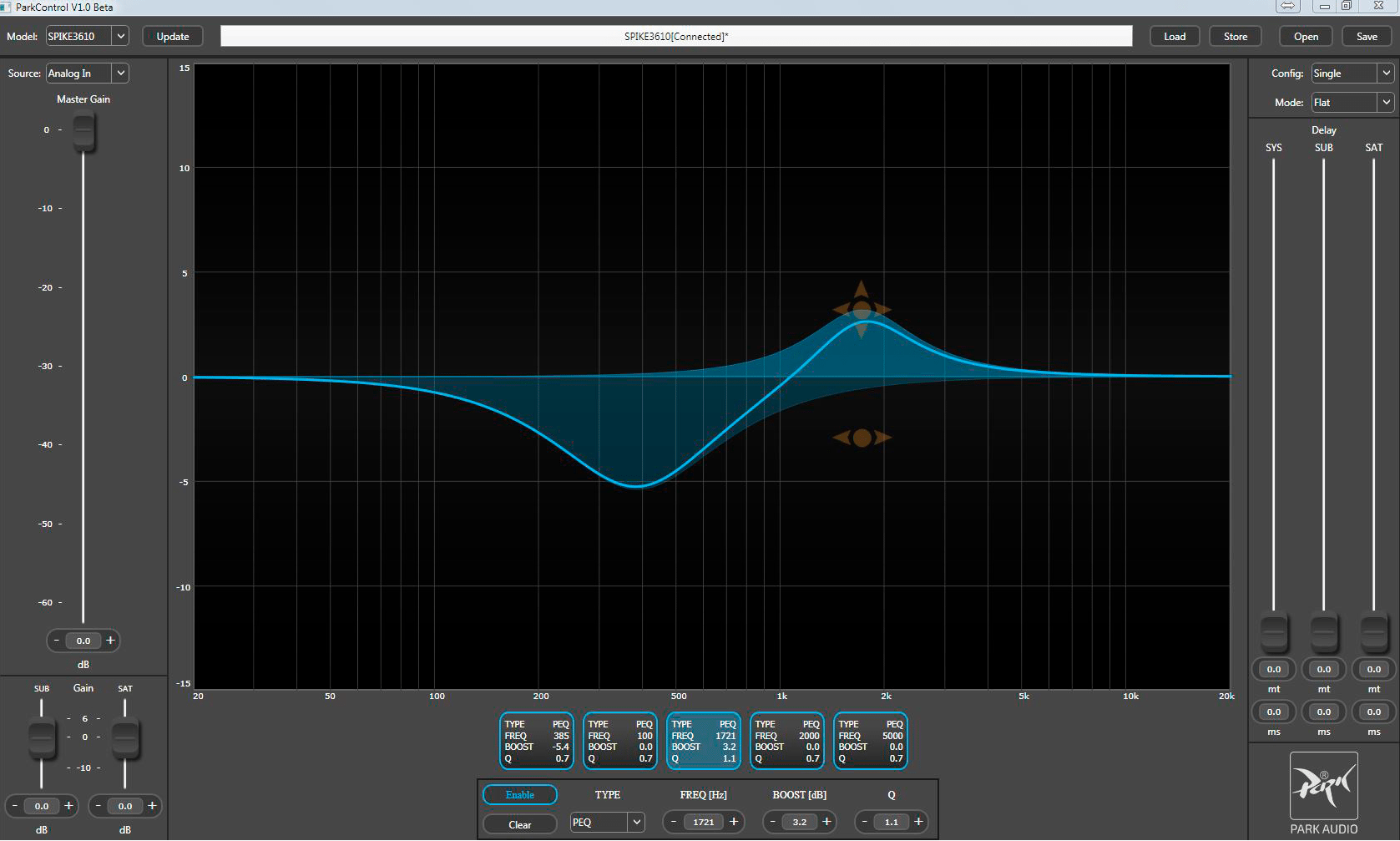Click the SYS delay meters value field
Viewport: 1400px width, 841px height.
point(1273,669)
